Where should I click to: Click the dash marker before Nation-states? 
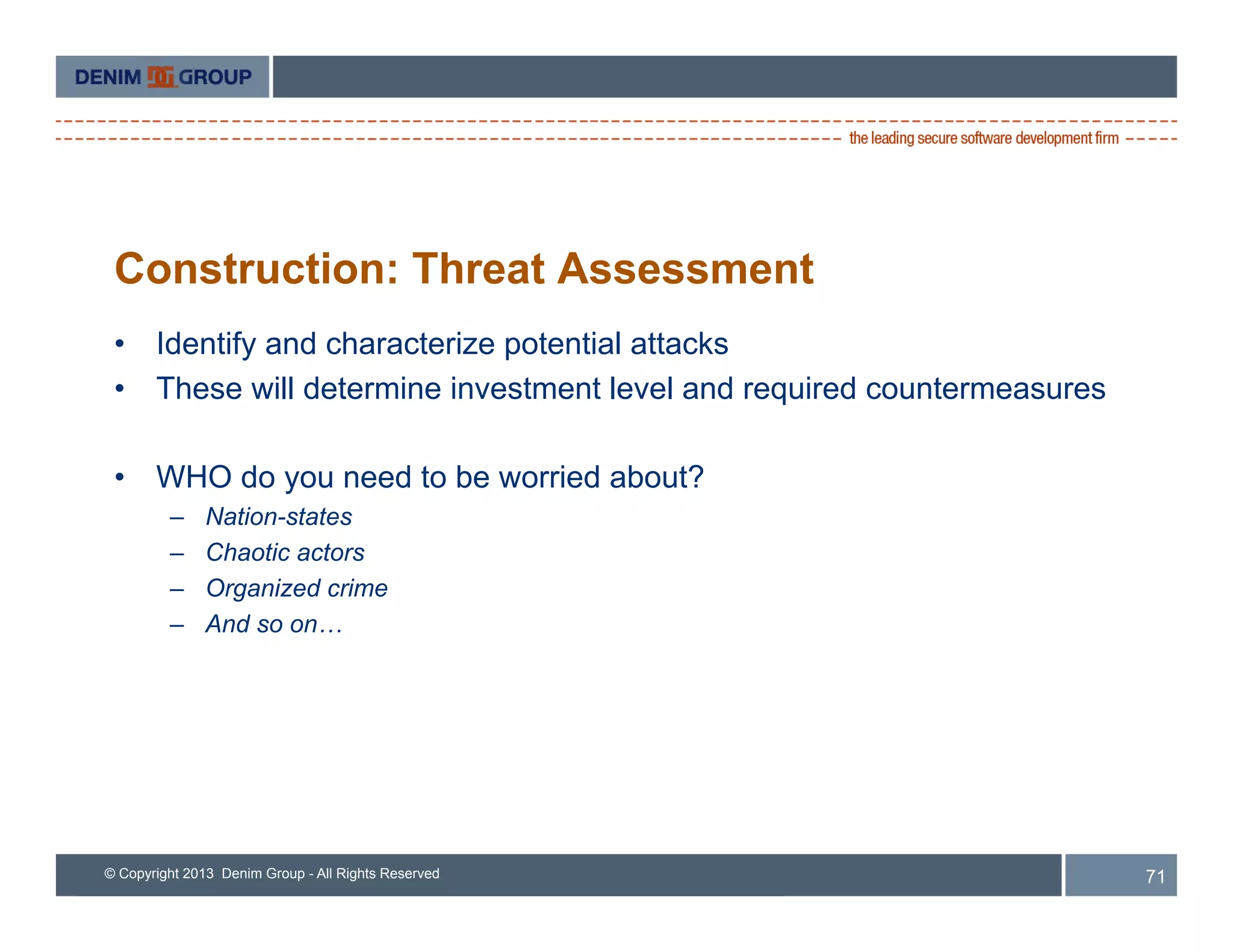(x=176, y=518)
